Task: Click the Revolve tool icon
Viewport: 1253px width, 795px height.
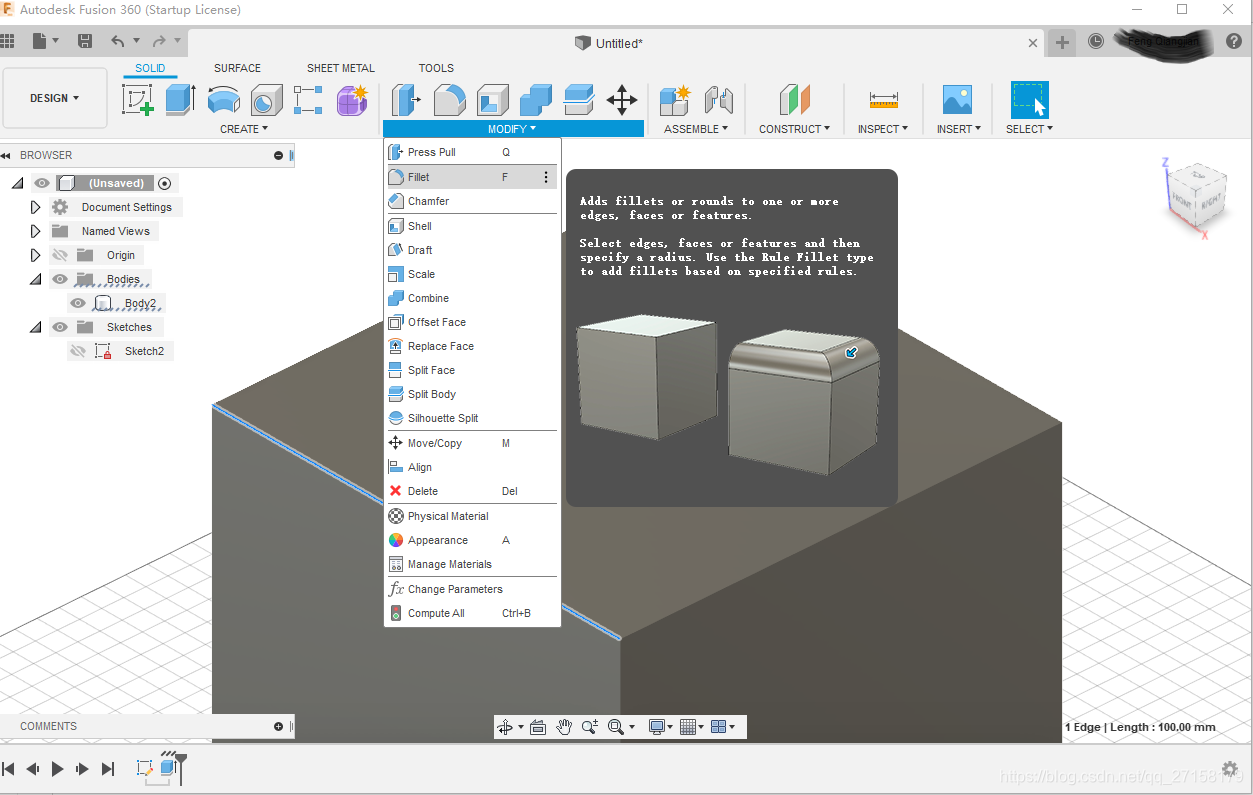Action: tap(223, 100)
